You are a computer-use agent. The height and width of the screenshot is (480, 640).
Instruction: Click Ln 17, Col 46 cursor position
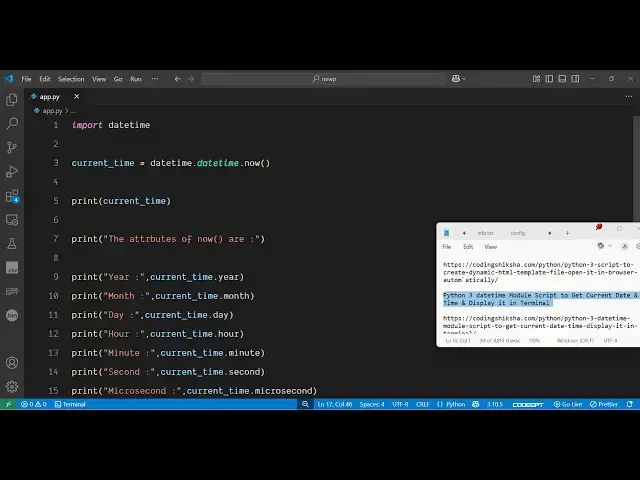(x=334, y=404)
